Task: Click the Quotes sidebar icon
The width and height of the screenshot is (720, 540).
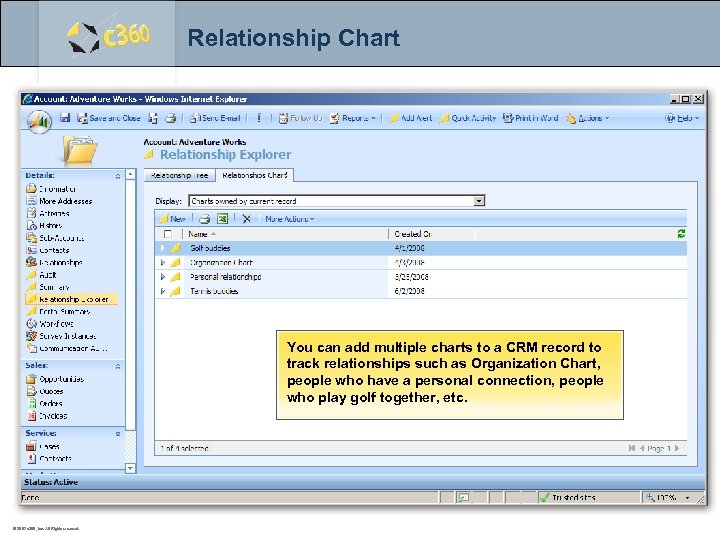Action: [31, 391]
